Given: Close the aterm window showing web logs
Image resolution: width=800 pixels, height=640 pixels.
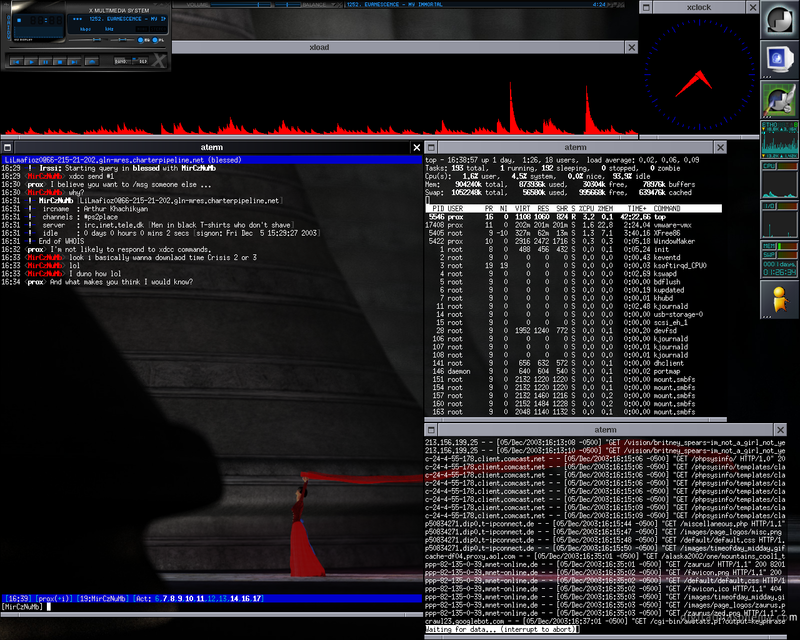Looking at the screenshot, I should 781,430.
